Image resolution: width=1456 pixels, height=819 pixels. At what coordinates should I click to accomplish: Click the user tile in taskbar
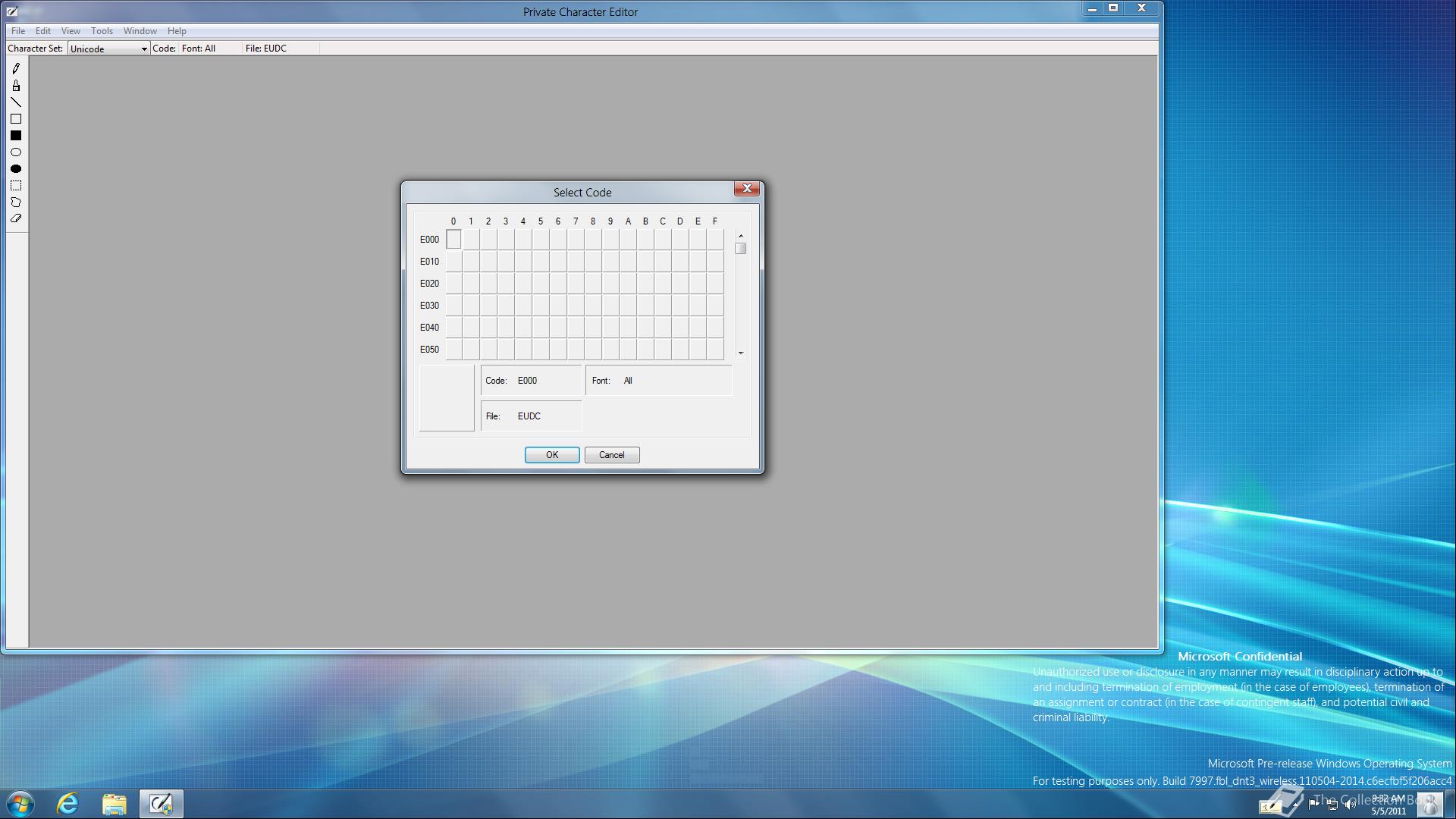coord(1429,805)
